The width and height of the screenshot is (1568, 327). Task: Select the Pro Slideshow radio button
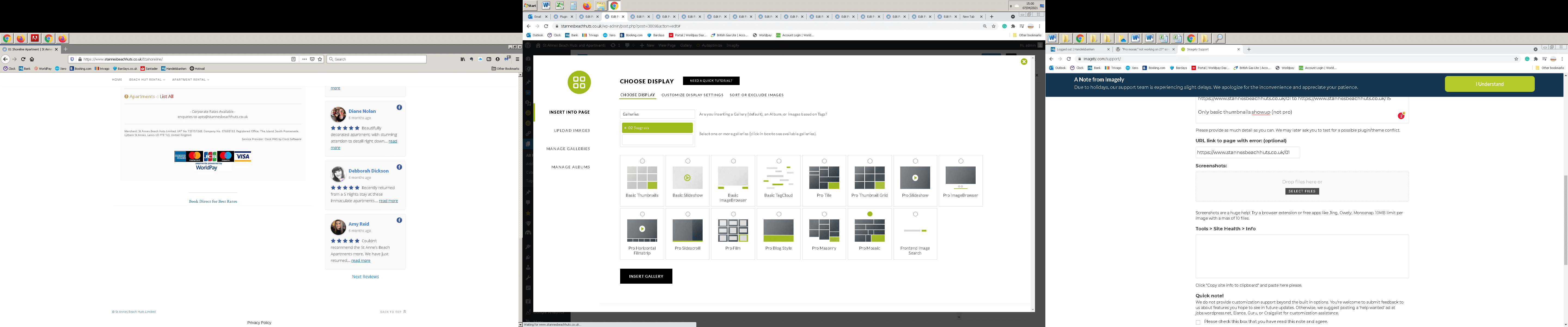(915, 161)
